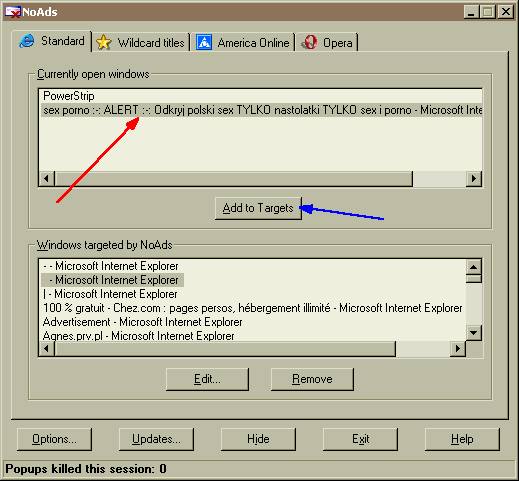Select '100 % gratuit - Chez.com' target entry
Image resolution: width=519 pixels, height=481 pixels.
[252, 308]
